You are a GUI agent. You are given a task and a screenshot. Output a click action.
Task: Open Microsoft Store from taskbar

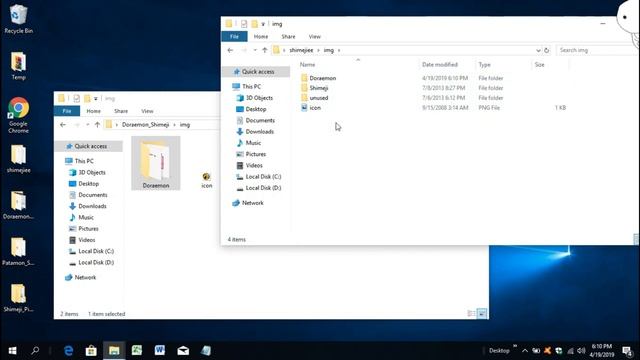click(91, 351)
